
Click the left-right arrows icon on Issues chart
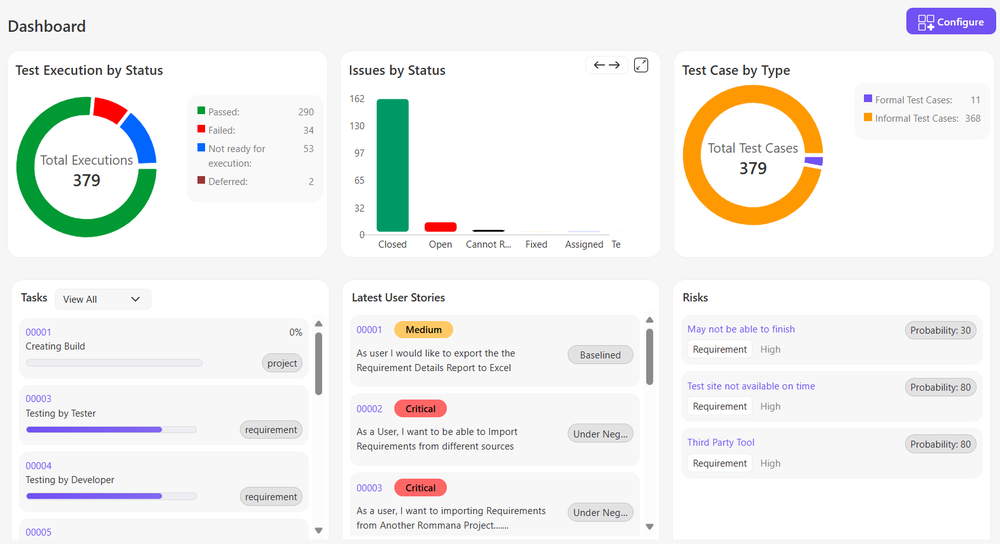pyautogui.click(x=607, y=65)
